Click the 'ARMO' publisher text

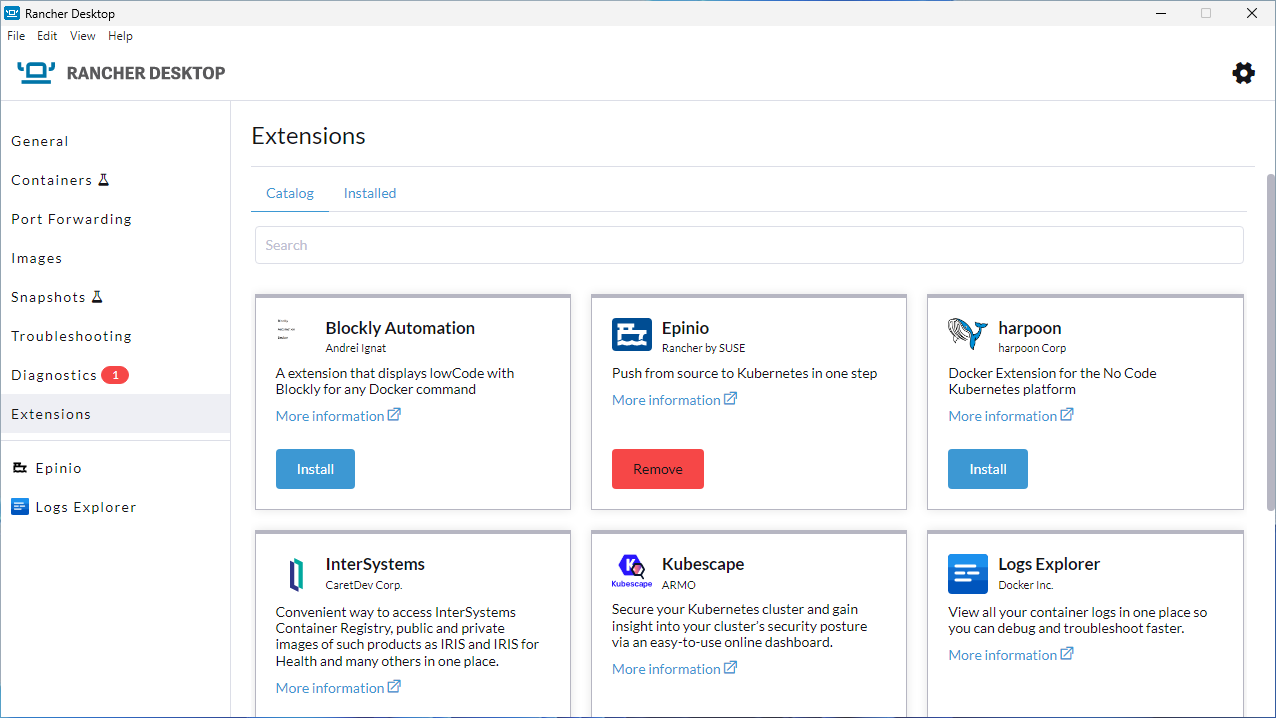[x=679, y=585]
